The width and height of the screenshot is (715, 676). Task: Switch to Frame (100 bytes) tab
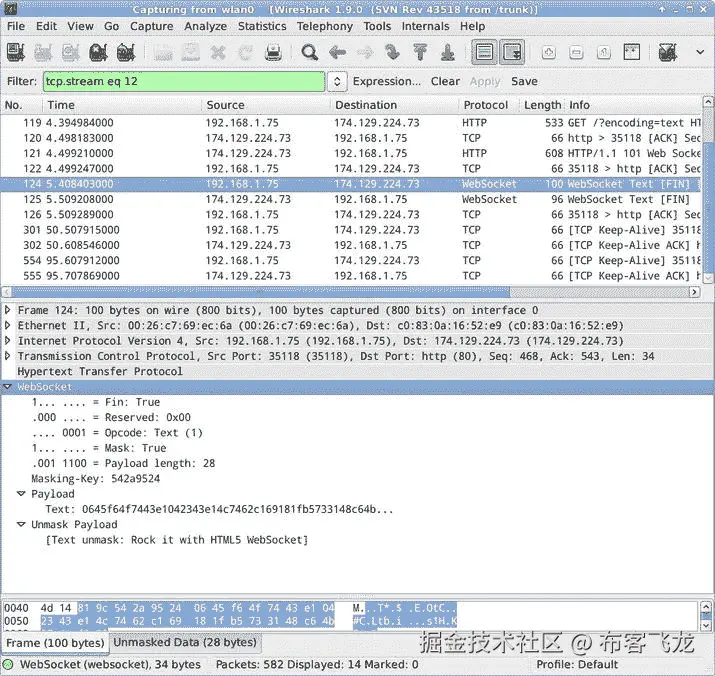55,643
